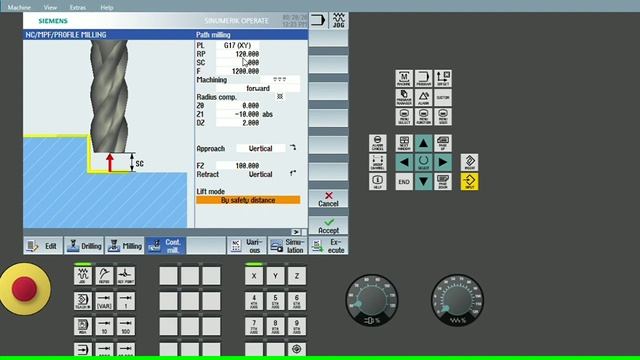Select the GROUP CHANNEL key

point(378,162)
